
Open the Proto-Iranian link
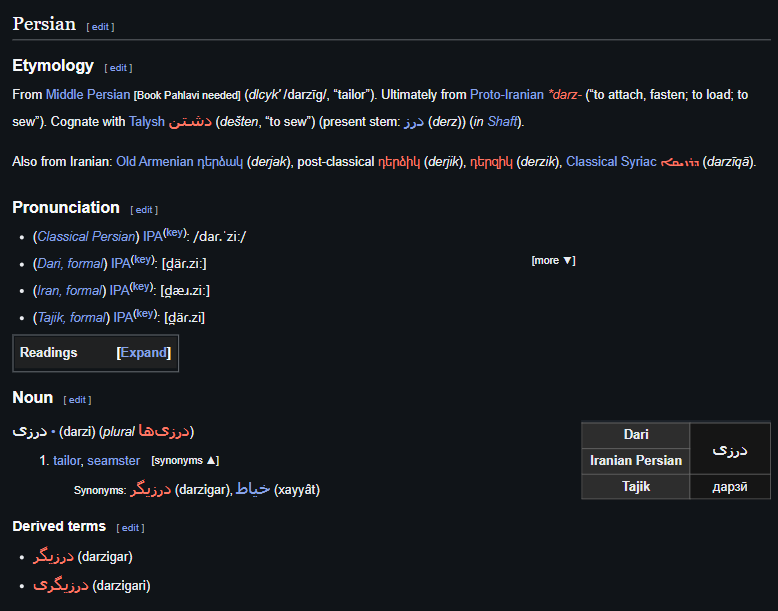[x=507, y=94]
